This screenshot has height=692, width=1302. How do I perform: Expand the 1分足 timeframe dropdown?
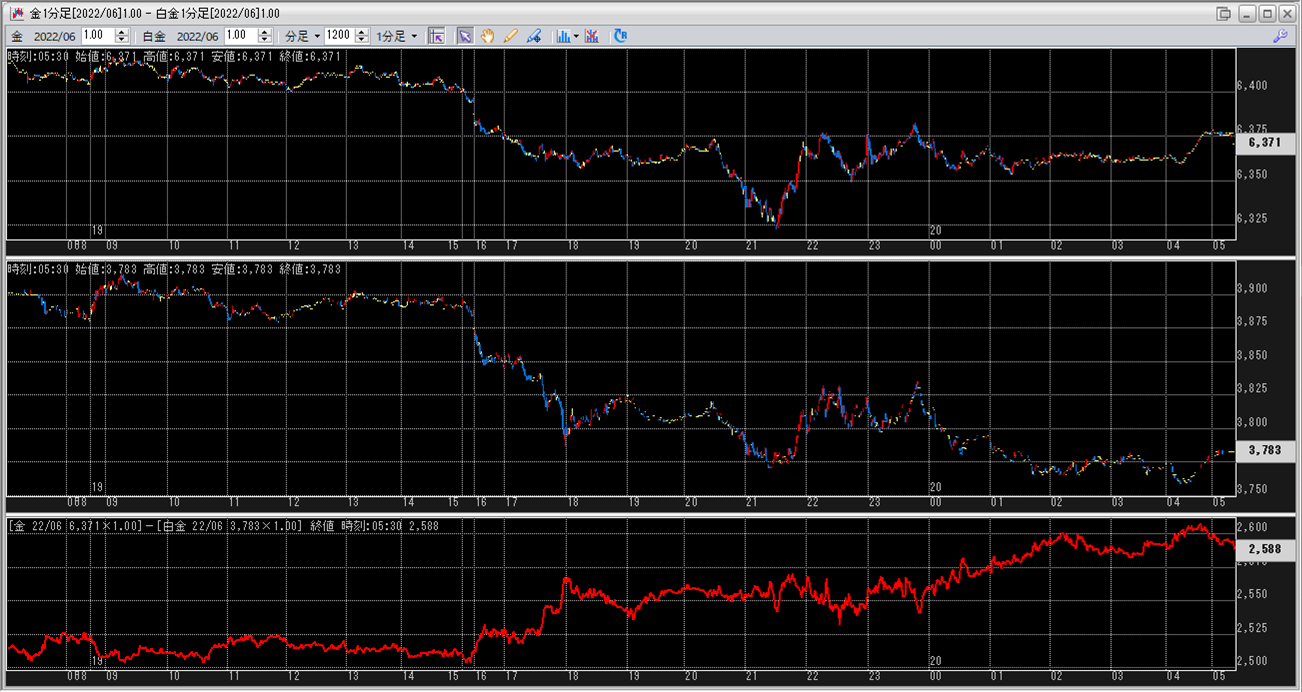point(396,36)
